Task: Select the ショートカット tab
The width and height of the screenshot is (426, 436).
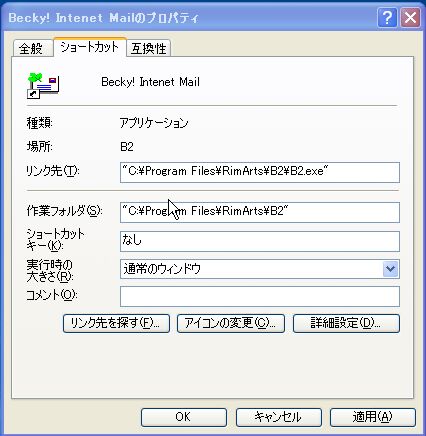Action: point(90,47)
